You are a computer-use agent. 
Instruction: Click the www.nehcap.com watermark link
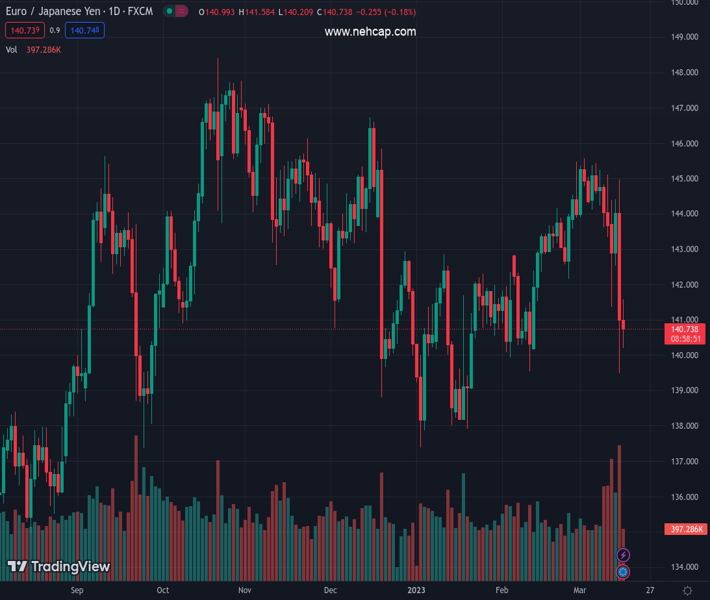coord(370,32)
